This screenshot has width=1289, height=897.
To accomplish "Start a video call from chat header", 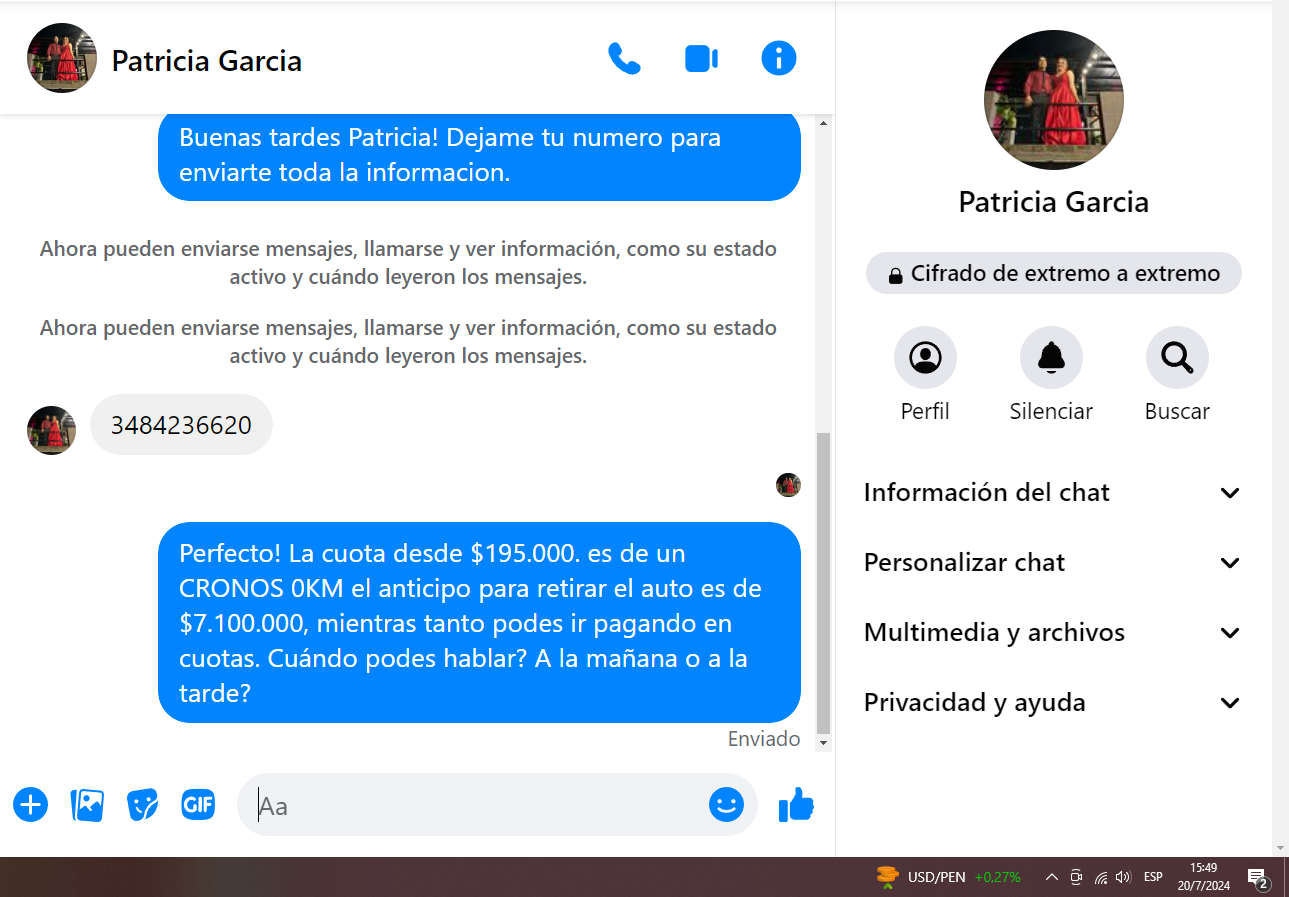I will point(701,59).
